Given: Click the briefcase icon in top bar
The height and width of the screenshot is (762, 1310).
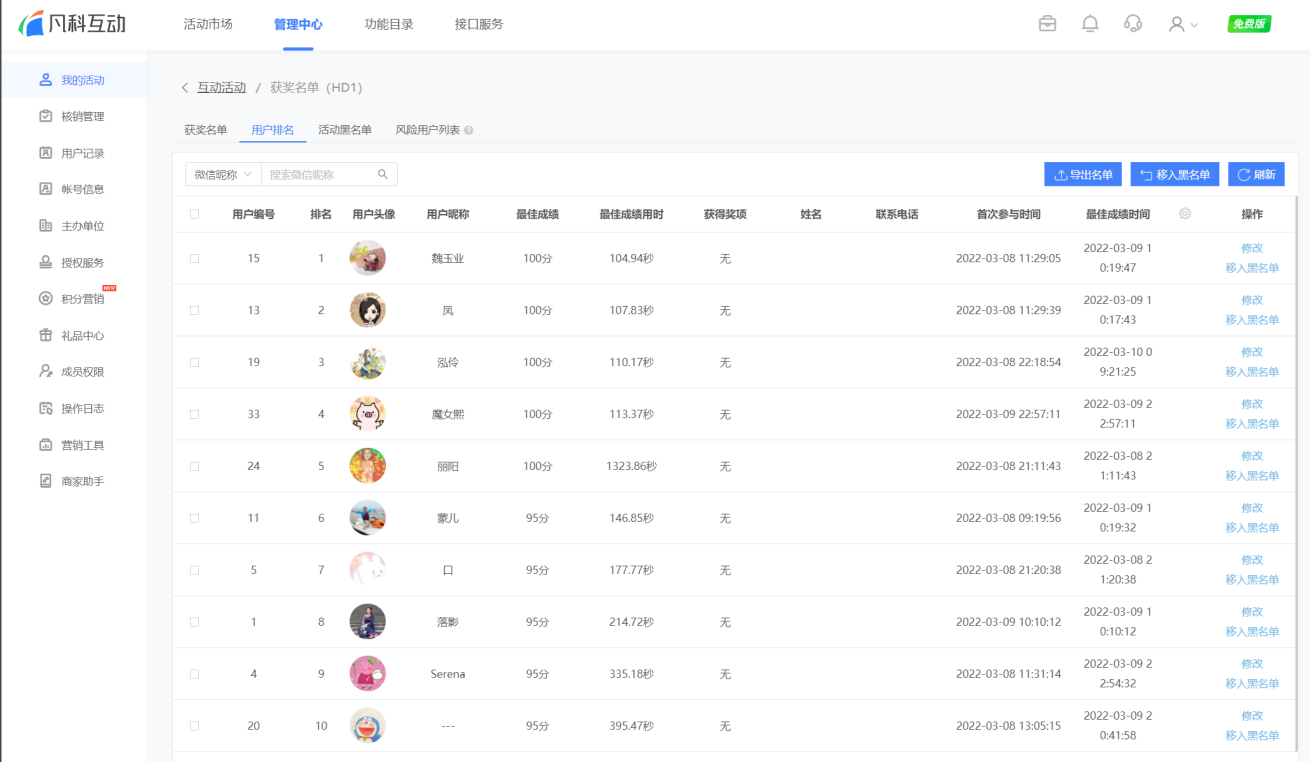Looking at the screenshot, I should point(1047,24).
